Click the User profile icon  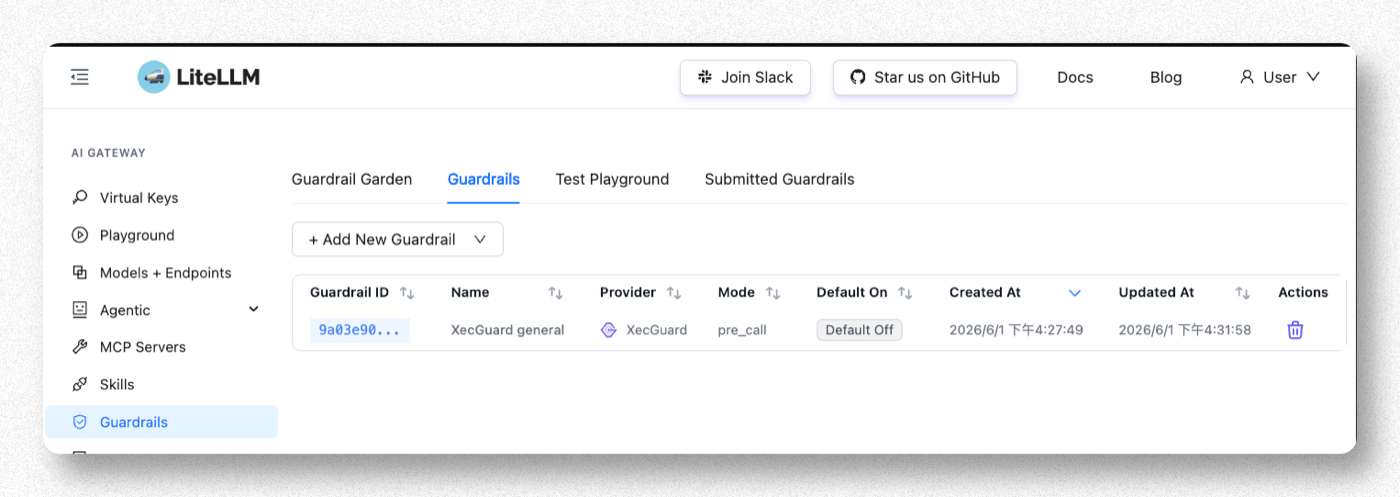[x=1246, y=77]
